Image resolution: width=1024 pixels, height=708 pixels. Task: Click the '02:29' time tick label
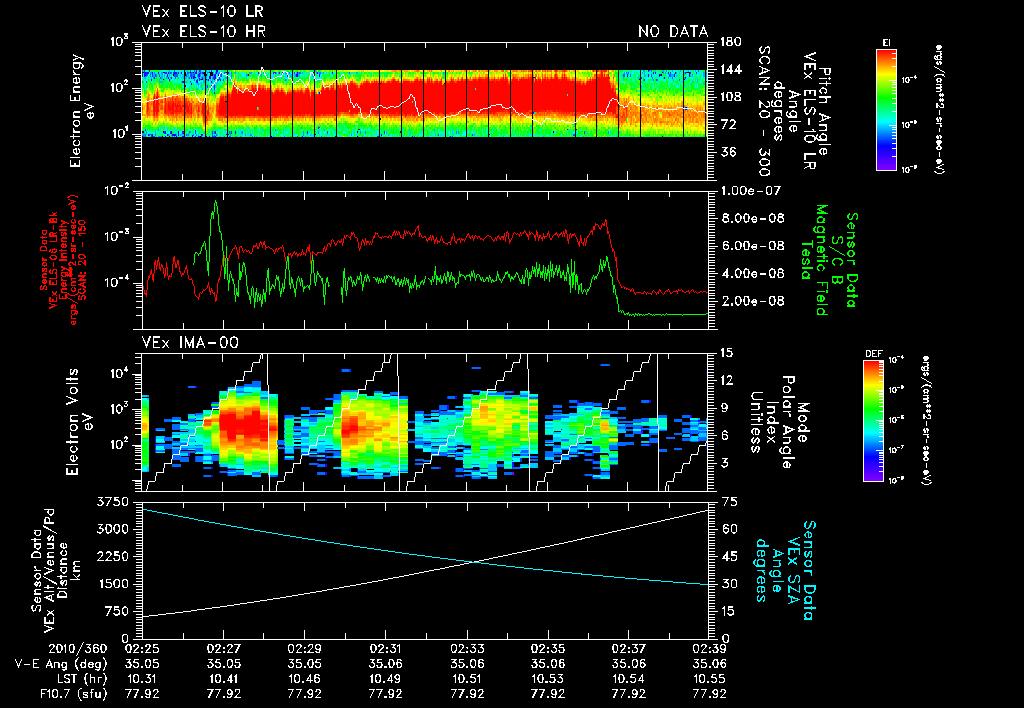[x=304, y=649]
